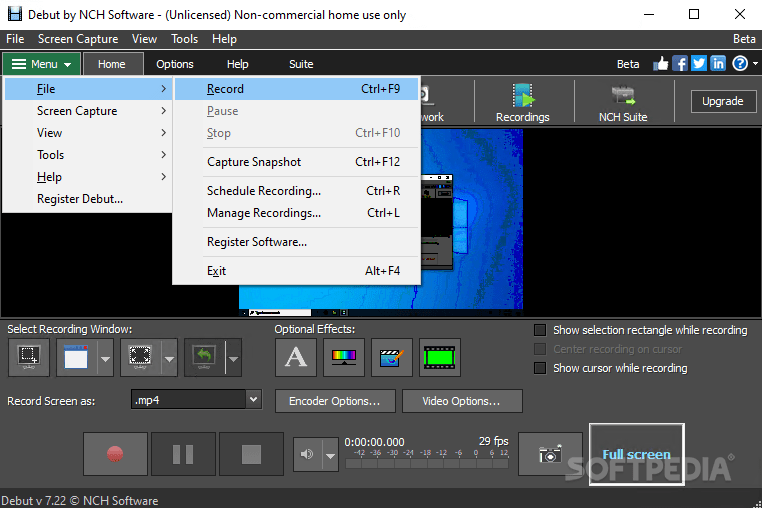Viewport: 762px width, 508px height.
Task: Click the Full screen preview button
Action: [637, 455]
